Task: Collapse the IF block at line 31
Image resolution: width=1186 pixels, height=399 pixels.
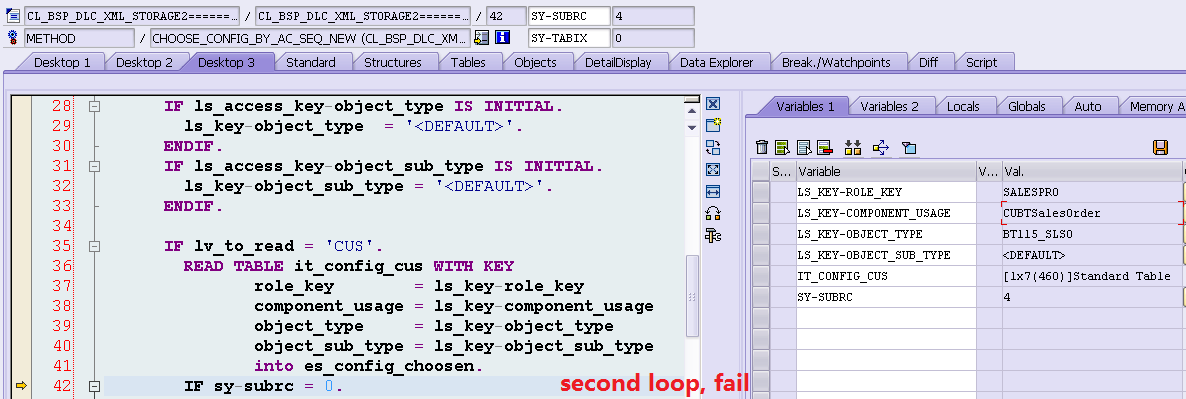Action: [x=95, y=166]
